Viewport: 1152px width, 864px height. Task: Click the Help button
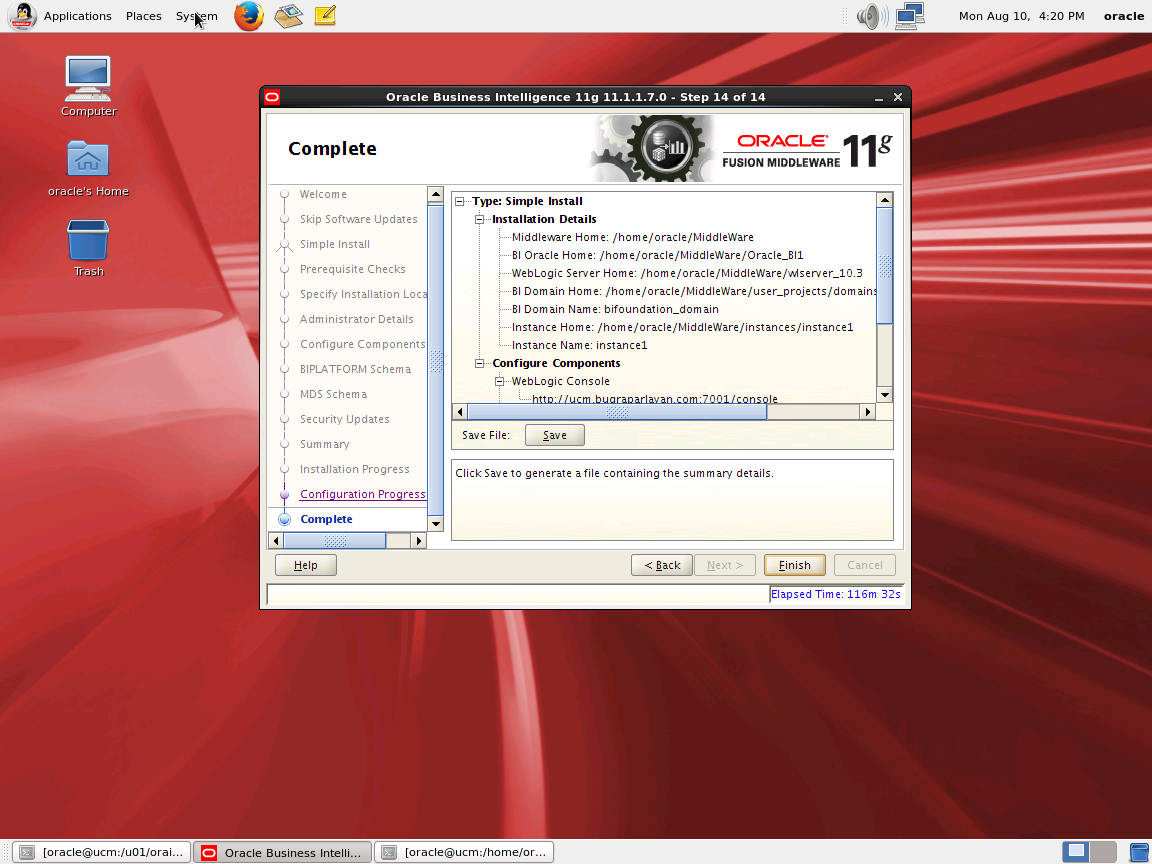[x=306, y=565]
